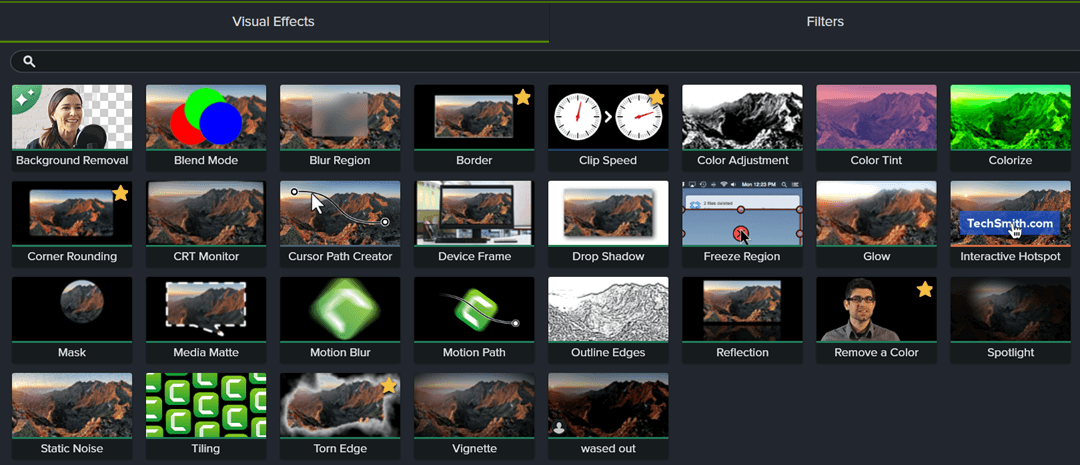Select the Corner Rounding effect thumbnail
The image size is (1080, 465).
(x=72, y=214)
